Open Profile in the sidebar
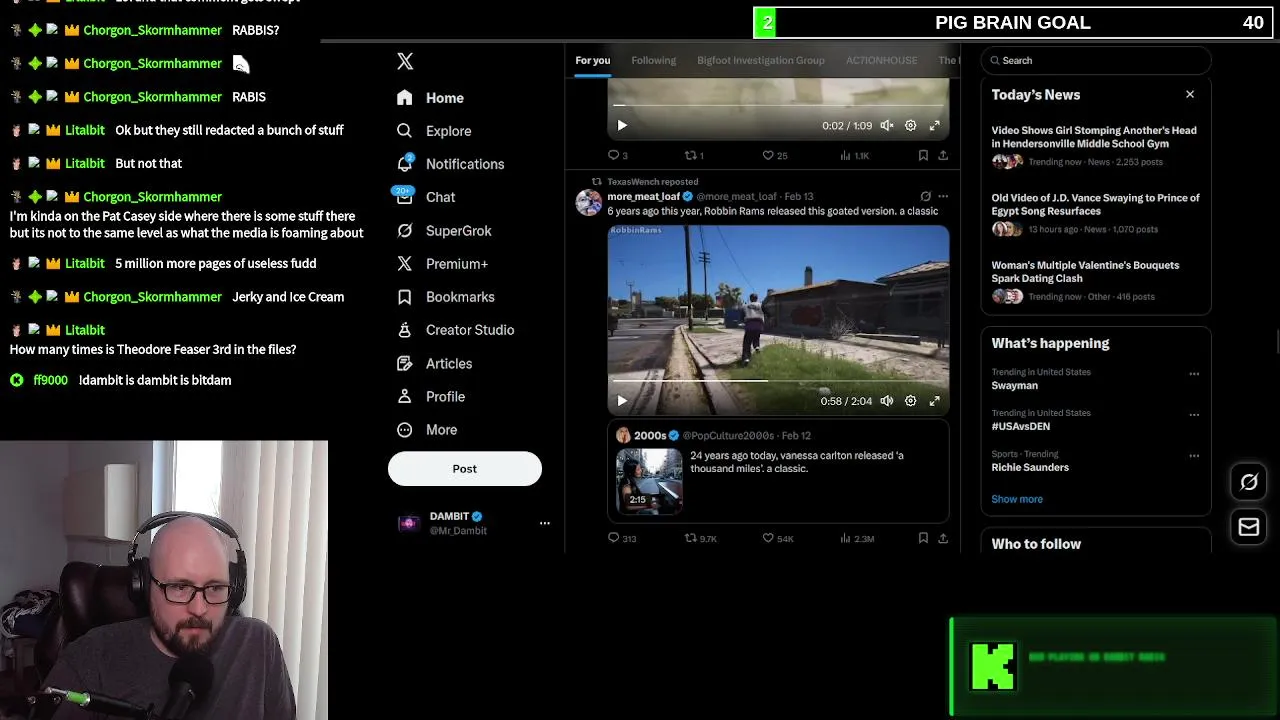Viewport: 1280px width, 720px height. (x=430, y=397)
